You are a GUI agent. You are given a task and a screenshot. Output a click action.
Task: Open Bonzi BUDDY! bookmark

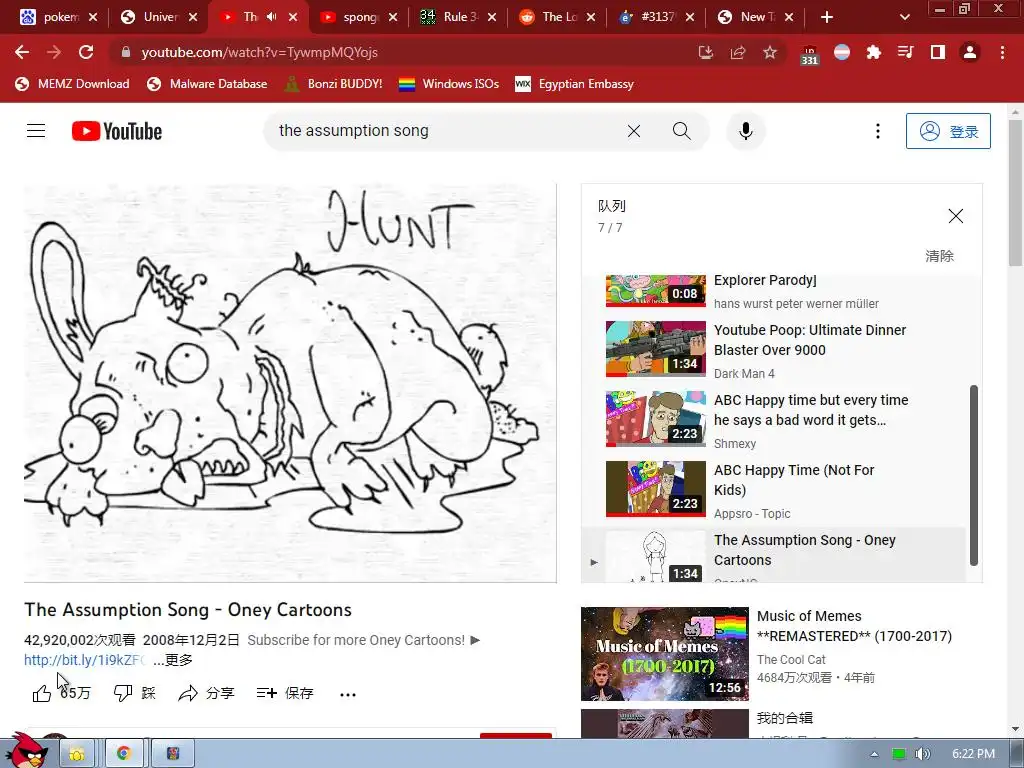[x=333, y=84]
